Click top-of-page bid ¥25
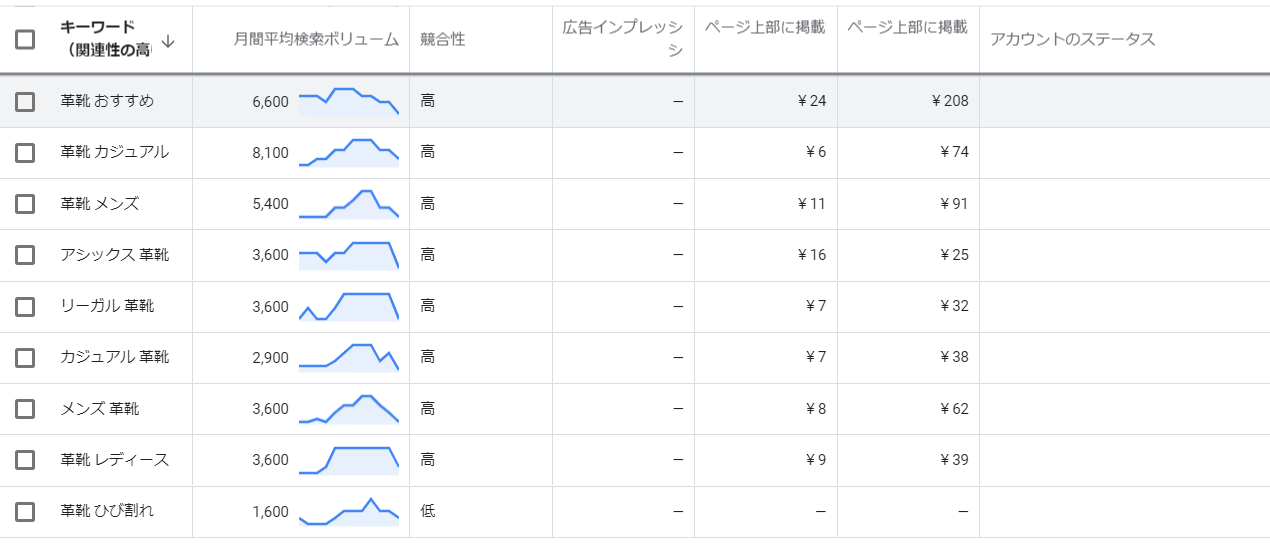The height and width of the screenshot is (551, 1270). coord(954,255)
